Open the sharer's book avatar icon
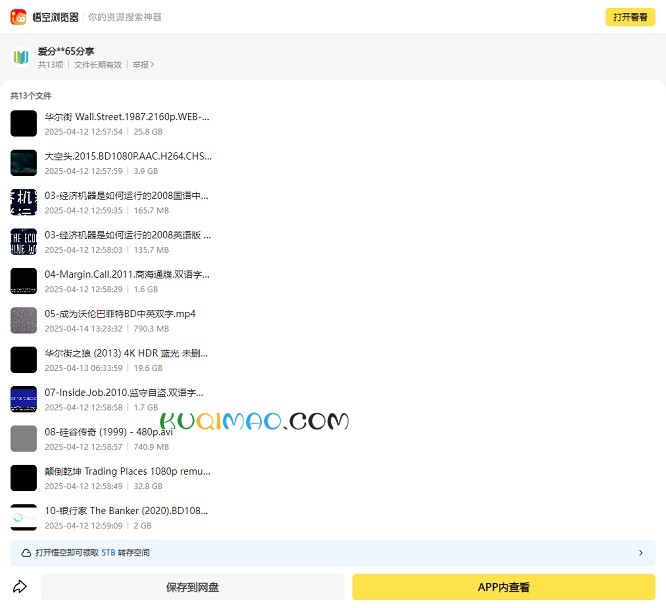 20,57
